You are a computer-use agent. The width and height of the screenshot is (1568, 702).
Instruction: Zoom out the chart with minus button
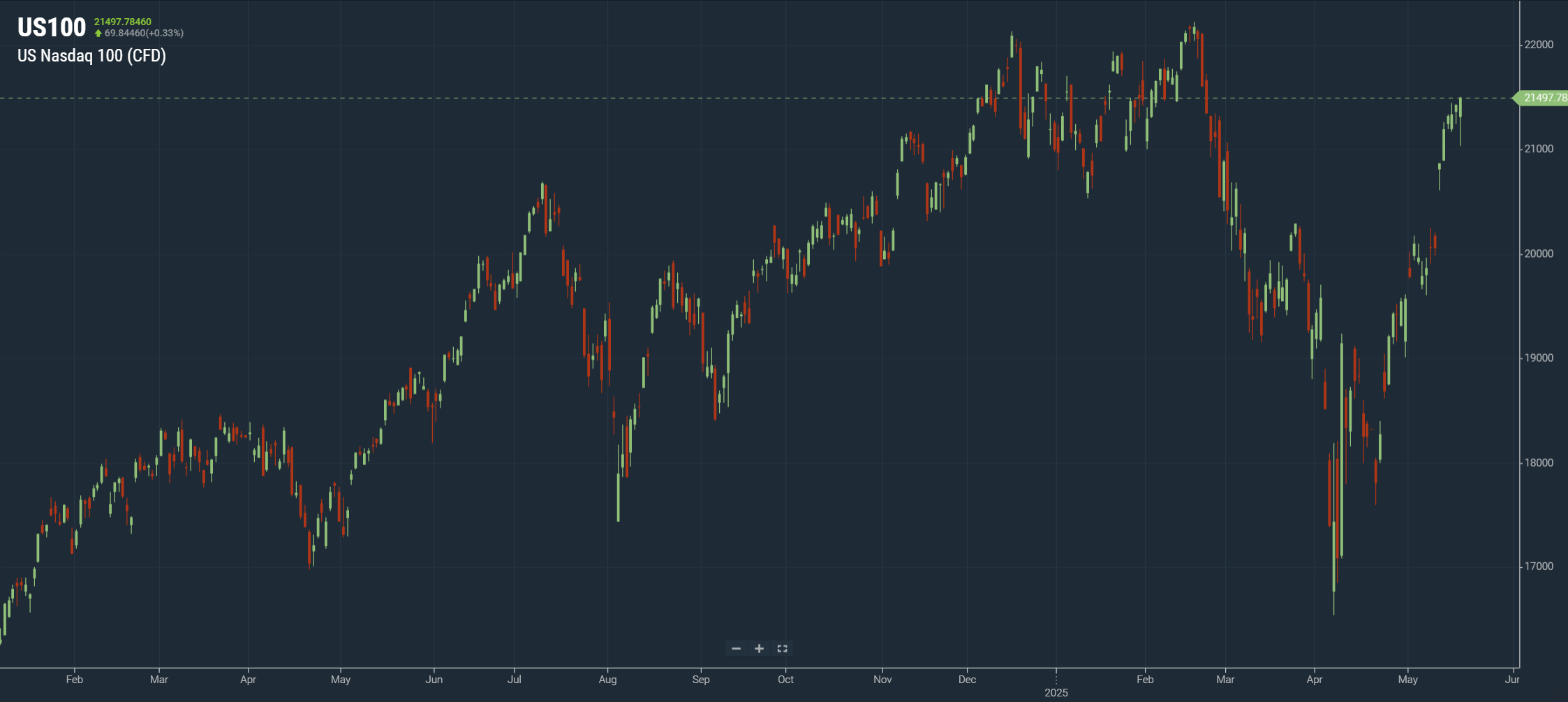tap(736, 649)
